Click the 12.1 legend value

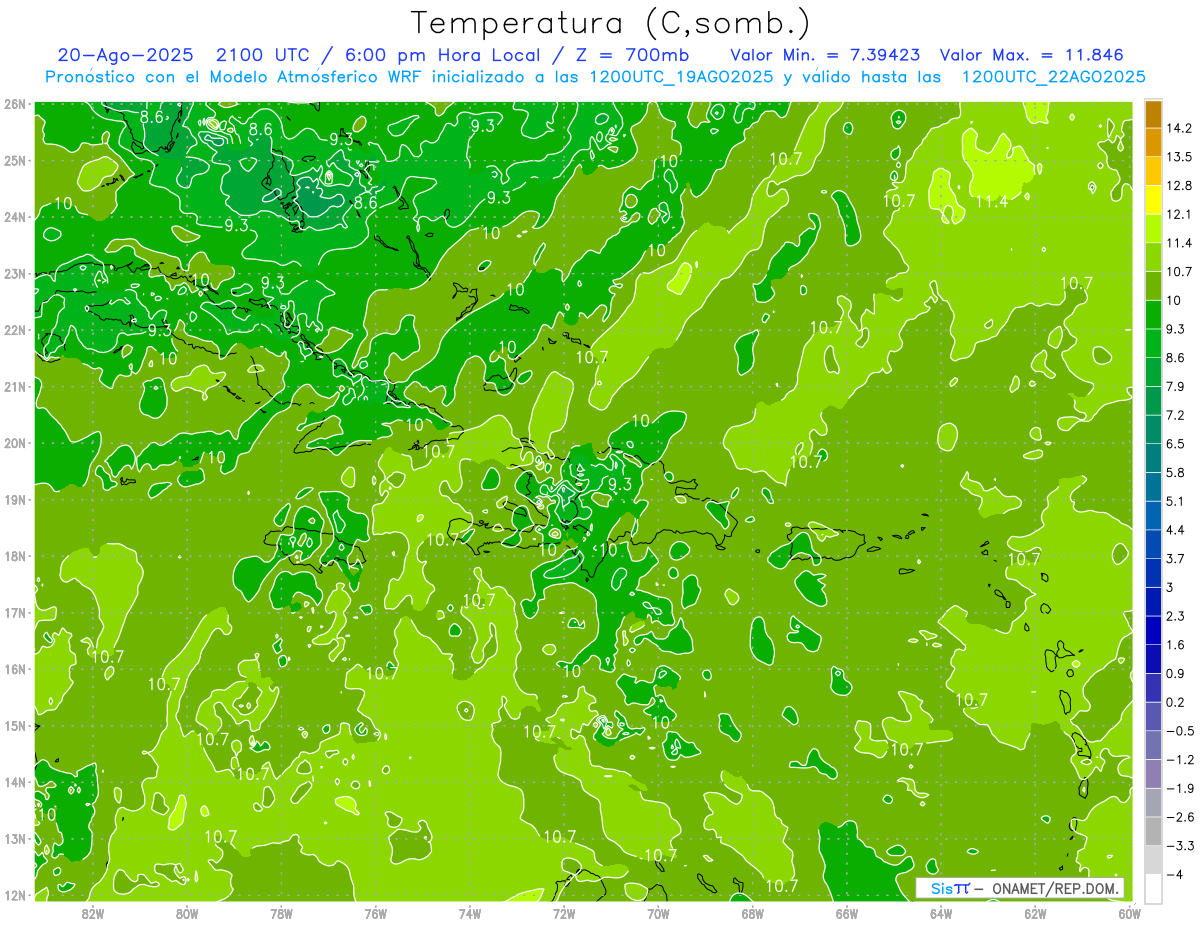click(x=1178, y=215)
